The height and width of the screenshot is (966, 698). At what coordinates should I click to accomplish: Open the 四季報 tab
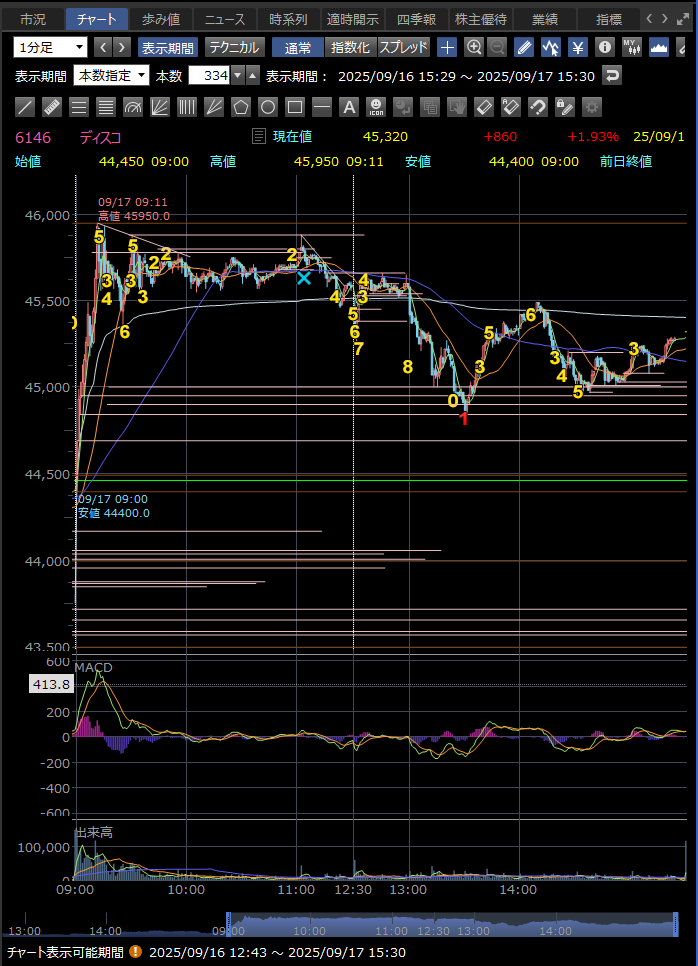tap(416, 19)
